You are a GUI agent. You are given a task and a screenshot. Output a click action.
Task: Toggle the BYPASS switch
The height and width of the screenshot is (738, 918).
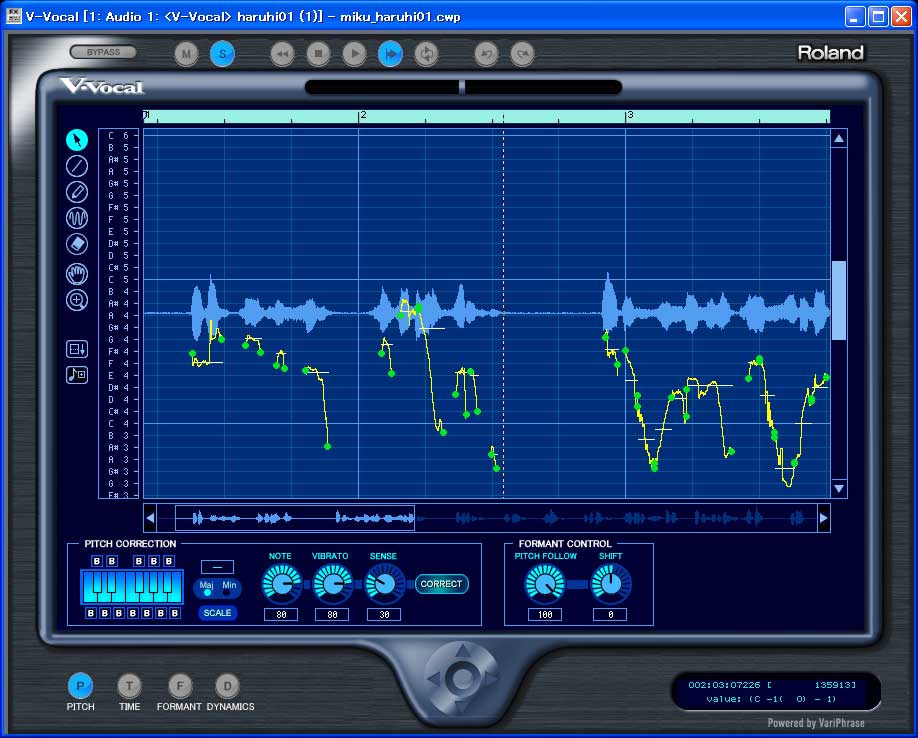point(103,52)
